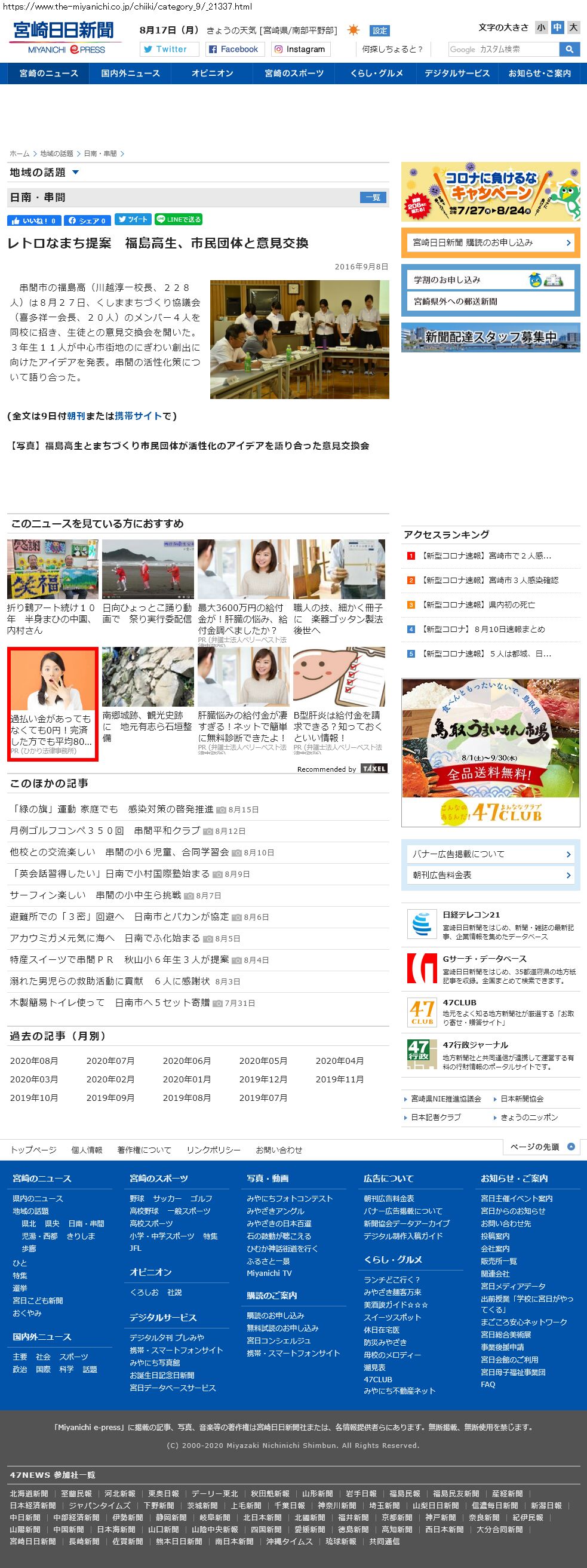This screenshot has height=1568, width=587.
Task: Click the 個人情報 footer link
Action: point(87,1150)
